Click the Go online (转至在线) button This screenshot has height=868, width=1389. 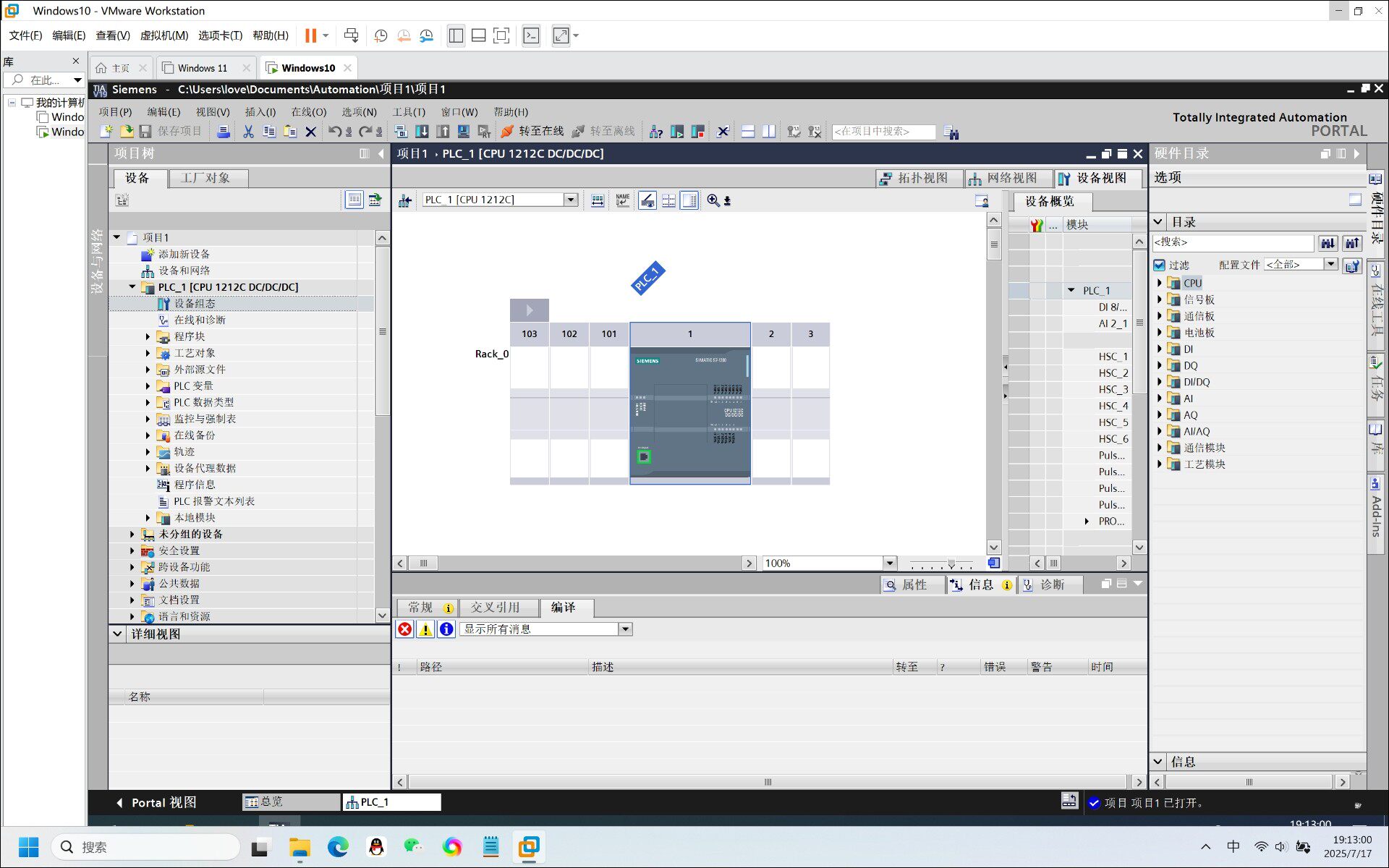[x=532, y=131]
